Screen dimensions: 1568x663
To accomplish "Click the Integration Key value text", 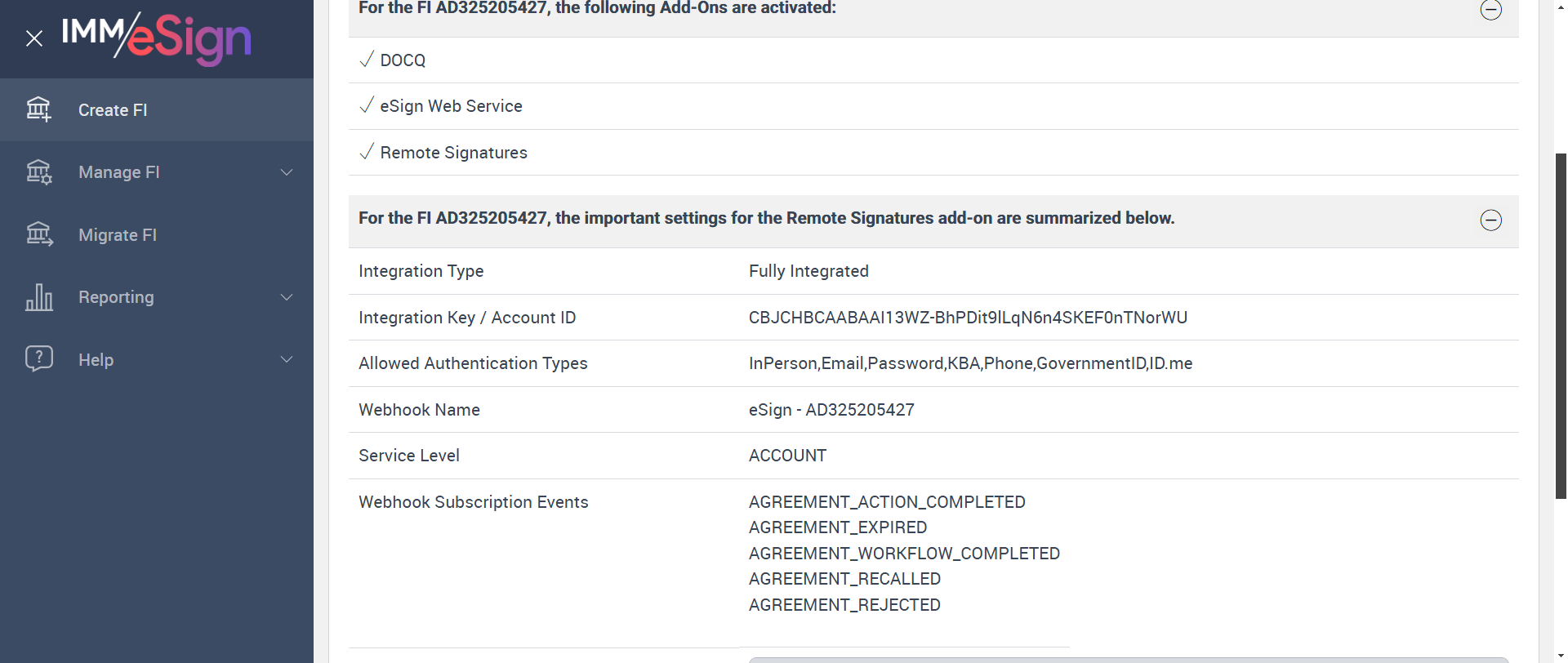I will click(x=968, y=318).
